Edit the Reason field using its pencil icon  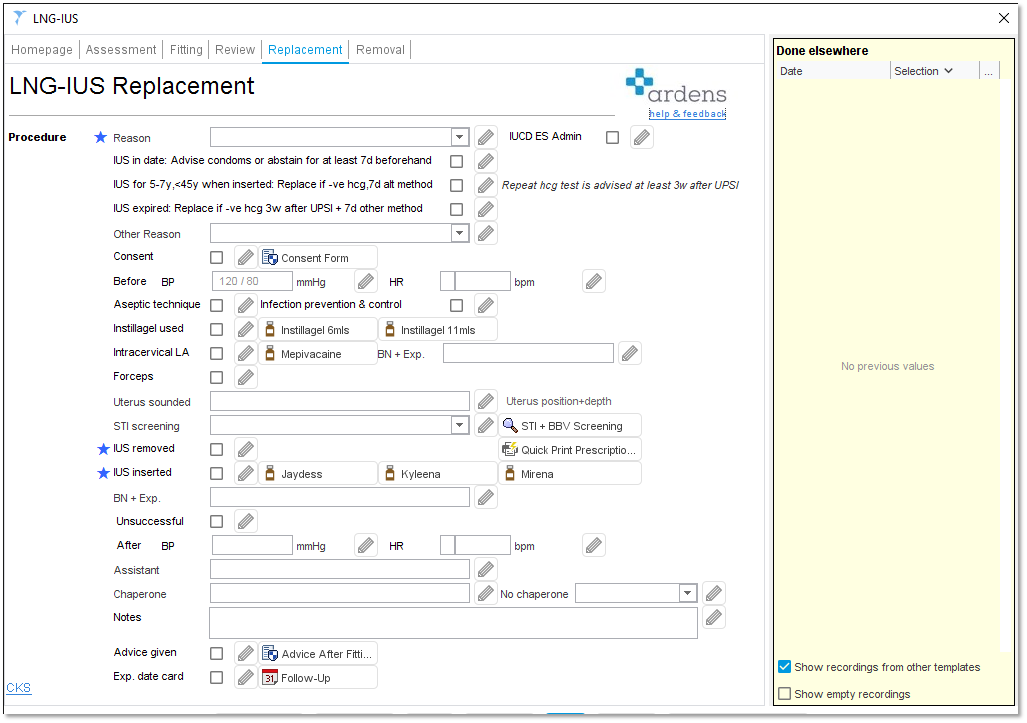coord(486,136)
